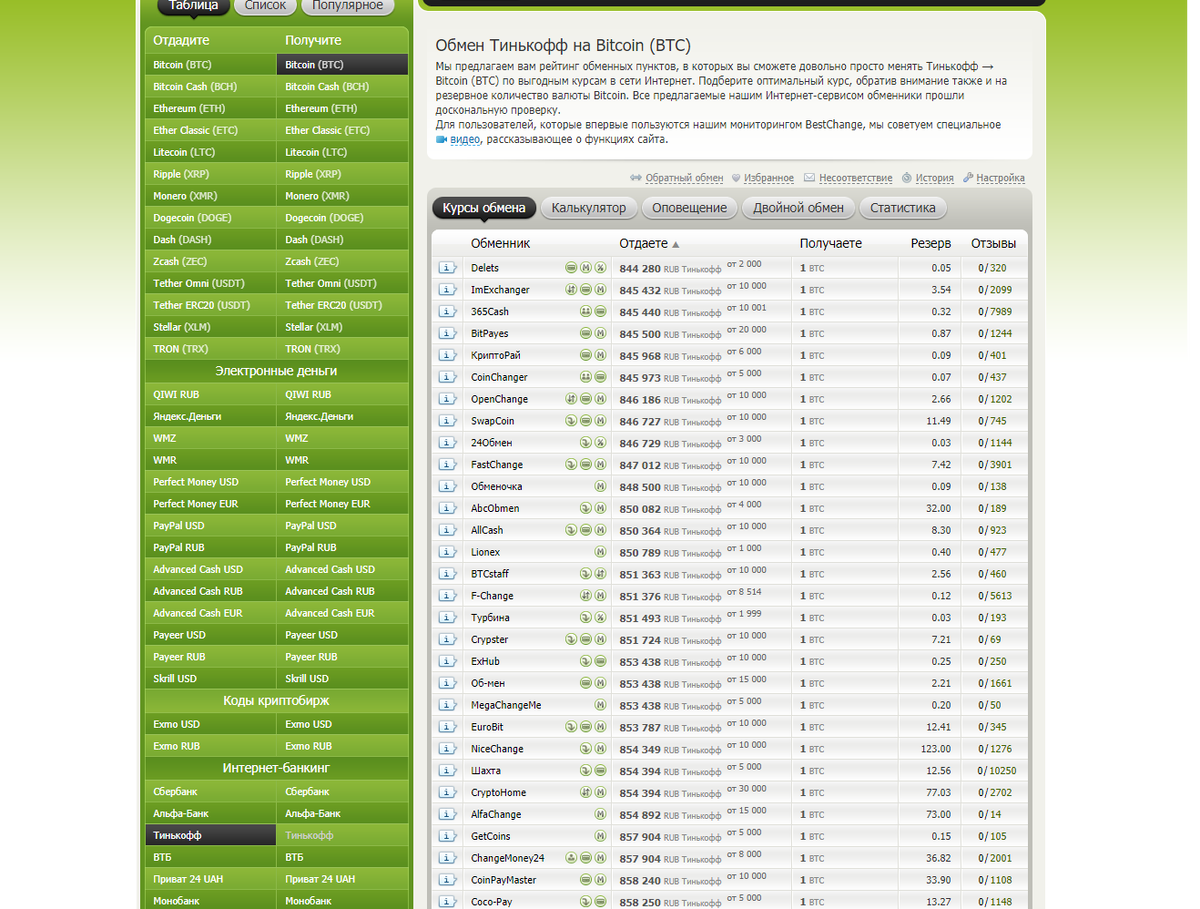Click the people badge in 365Cash row
1200x909 pixels.
click(586, 312)
